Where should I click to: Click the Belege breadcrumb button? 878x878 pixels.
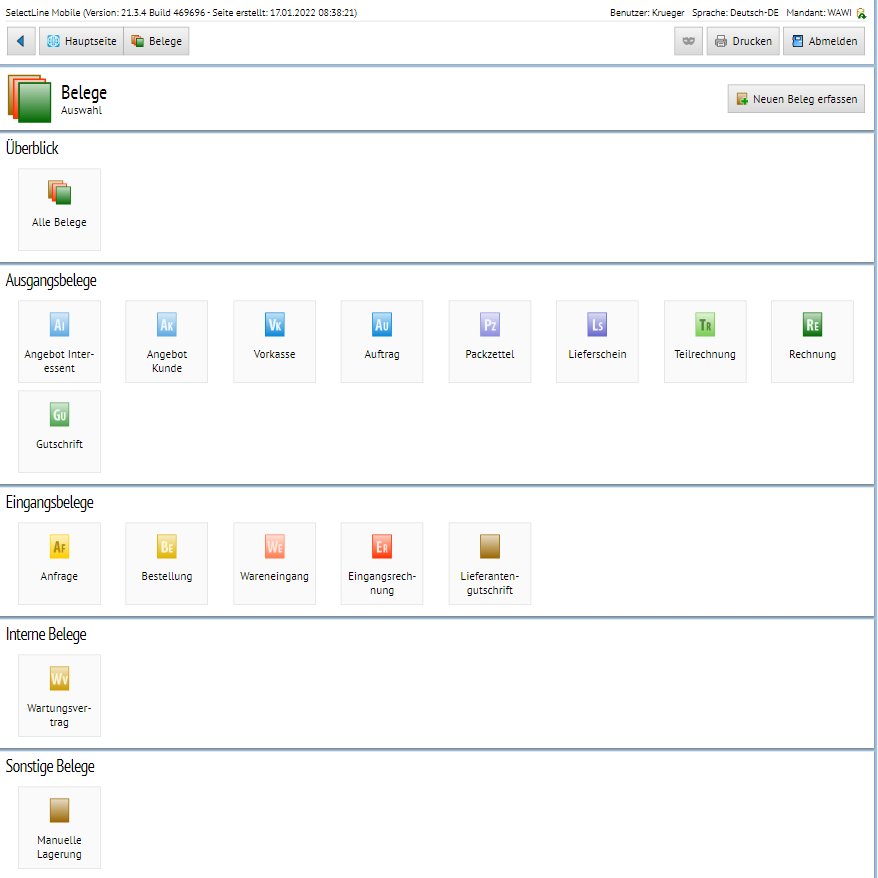tap(157, 41)
